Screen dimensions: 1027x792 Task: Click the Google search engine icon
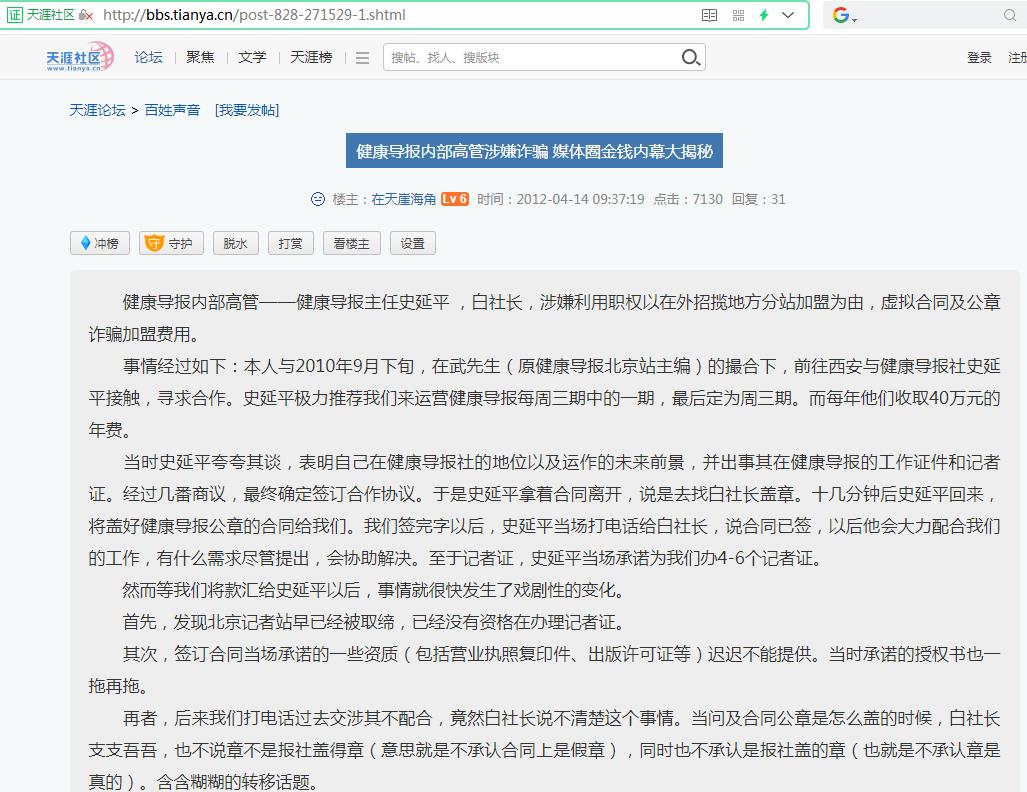click(x=841, y=15)
